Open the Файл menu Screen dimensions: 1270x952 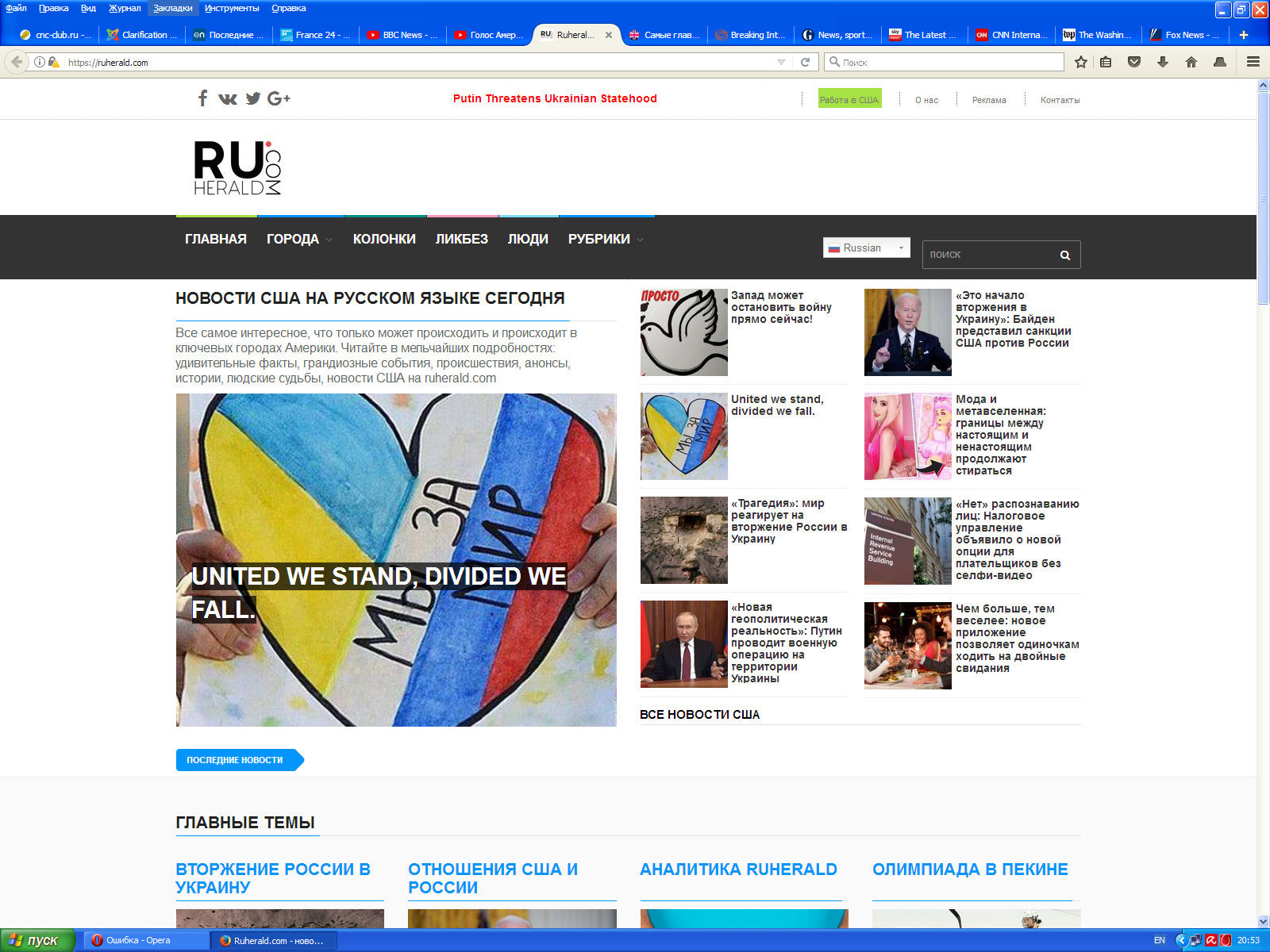coord(16,8)
